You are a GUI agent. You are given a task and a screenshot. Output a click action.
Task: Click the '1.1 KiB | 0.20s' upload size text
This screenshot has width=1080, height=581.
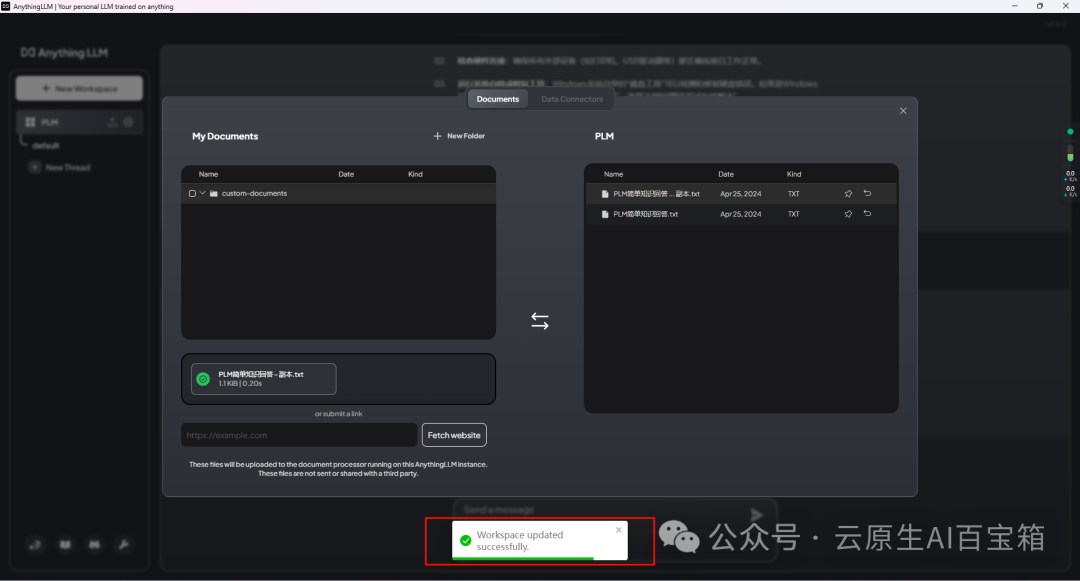(240, 383)
